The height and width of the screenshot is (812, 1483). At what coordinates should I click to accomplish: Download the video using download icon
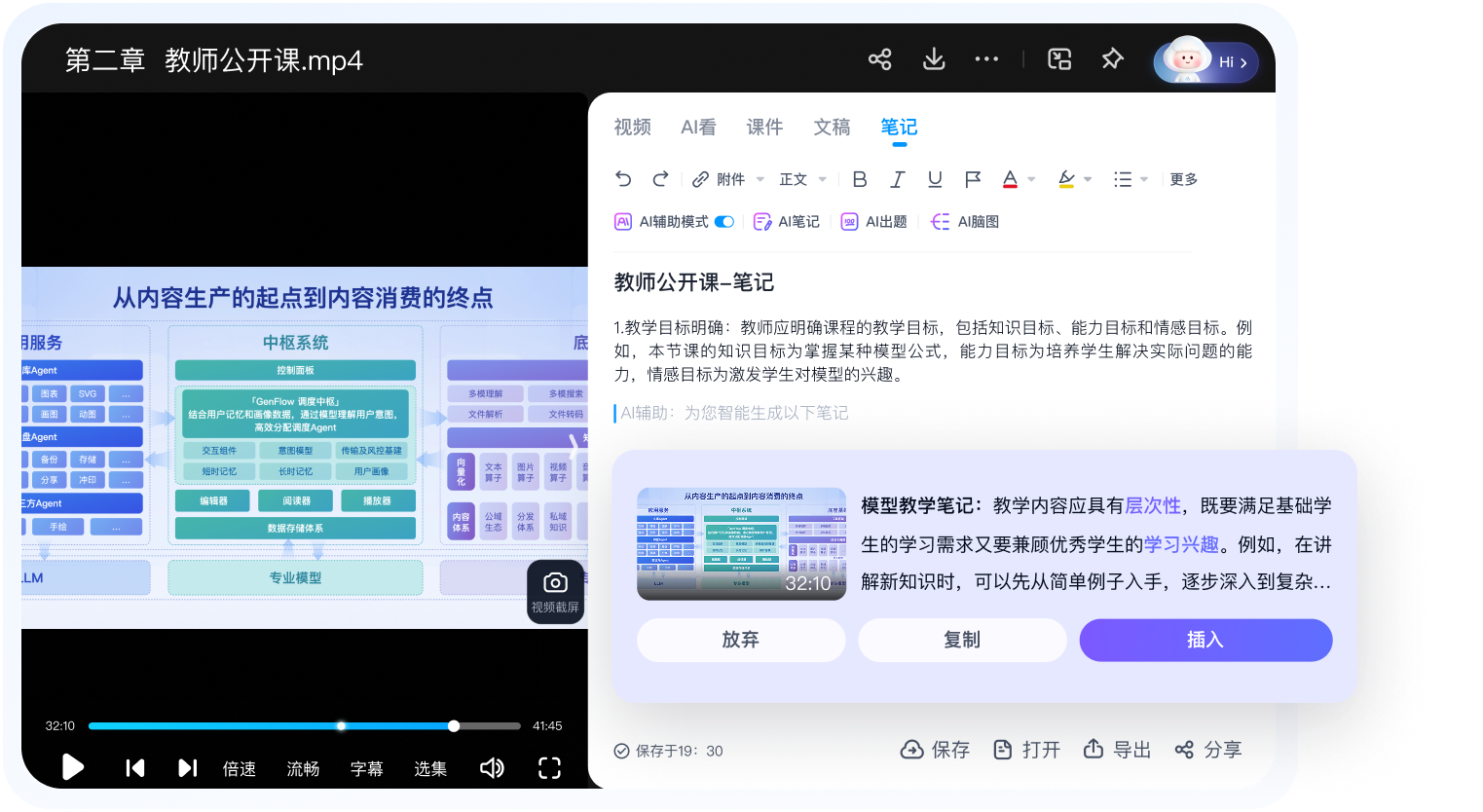coord(933,59)
